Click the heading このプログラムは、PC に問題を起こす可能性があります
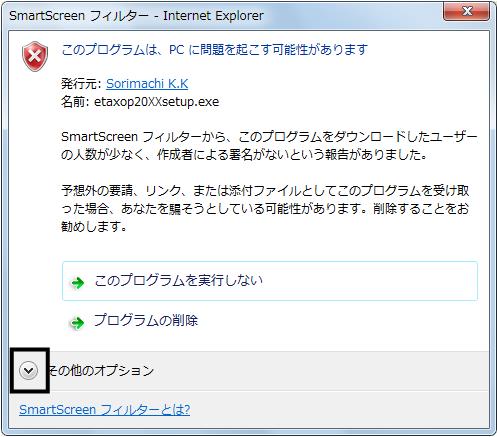Screen dimensions: 497x437 [215, 50]
